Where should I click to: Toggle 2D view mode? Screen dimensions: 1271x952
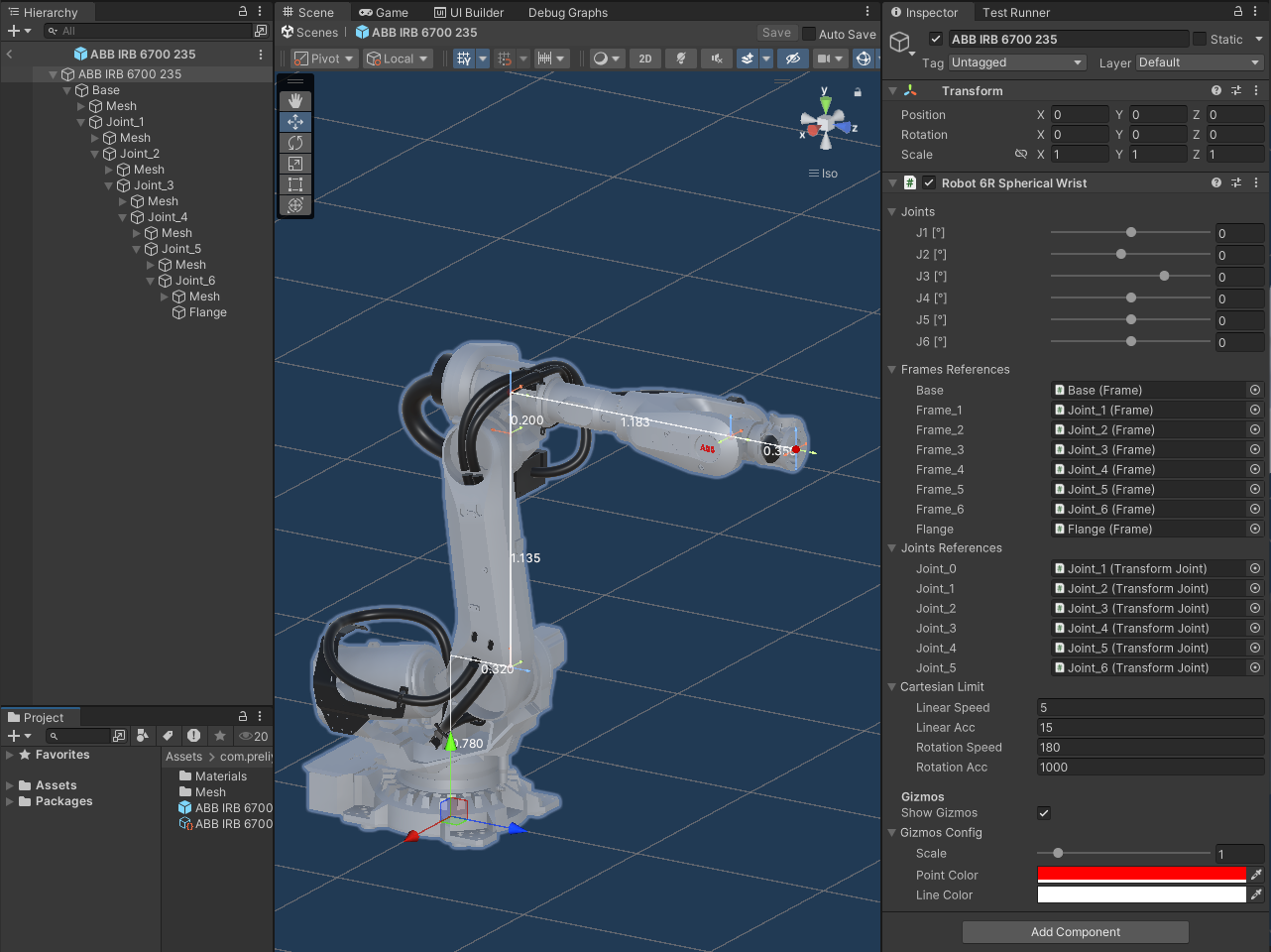645,59
